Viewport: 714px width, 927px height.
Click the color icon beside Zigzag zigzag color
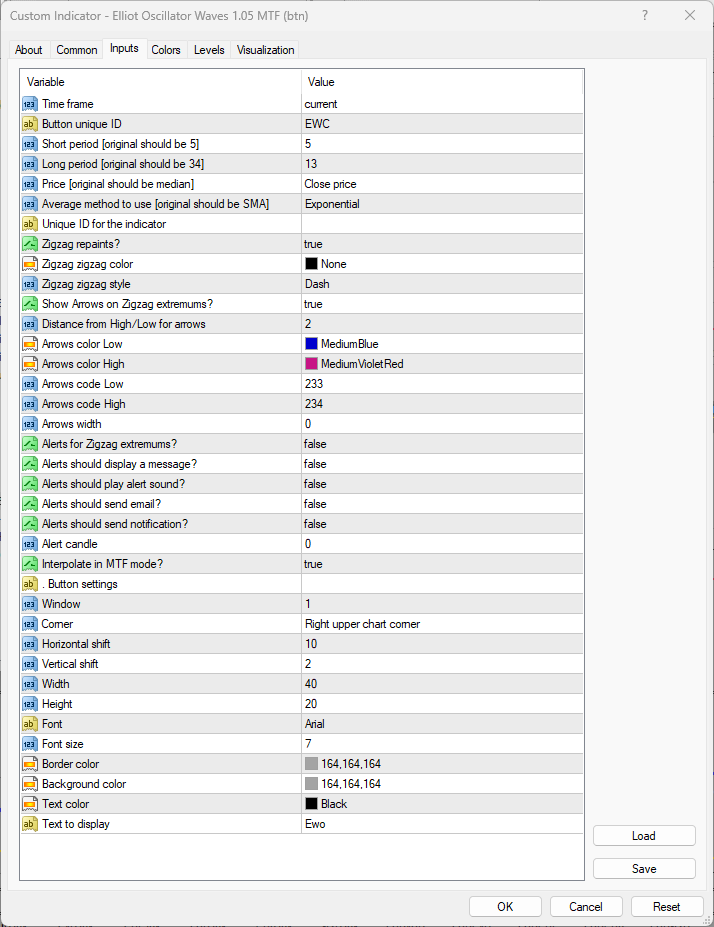[x=30, y=264]
